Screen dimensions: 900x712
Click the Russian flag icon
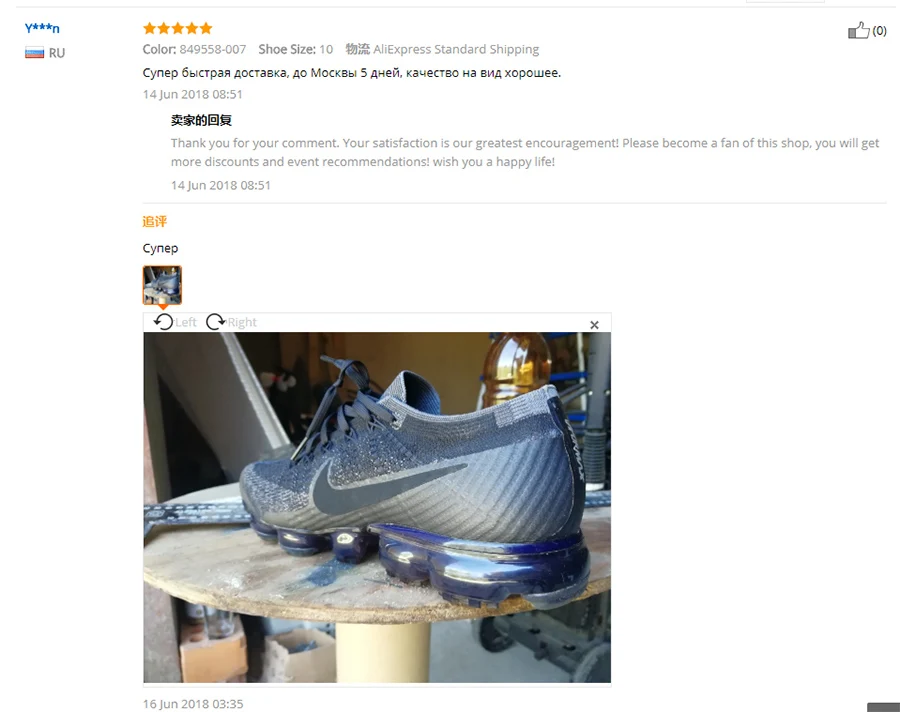(34, 53)
